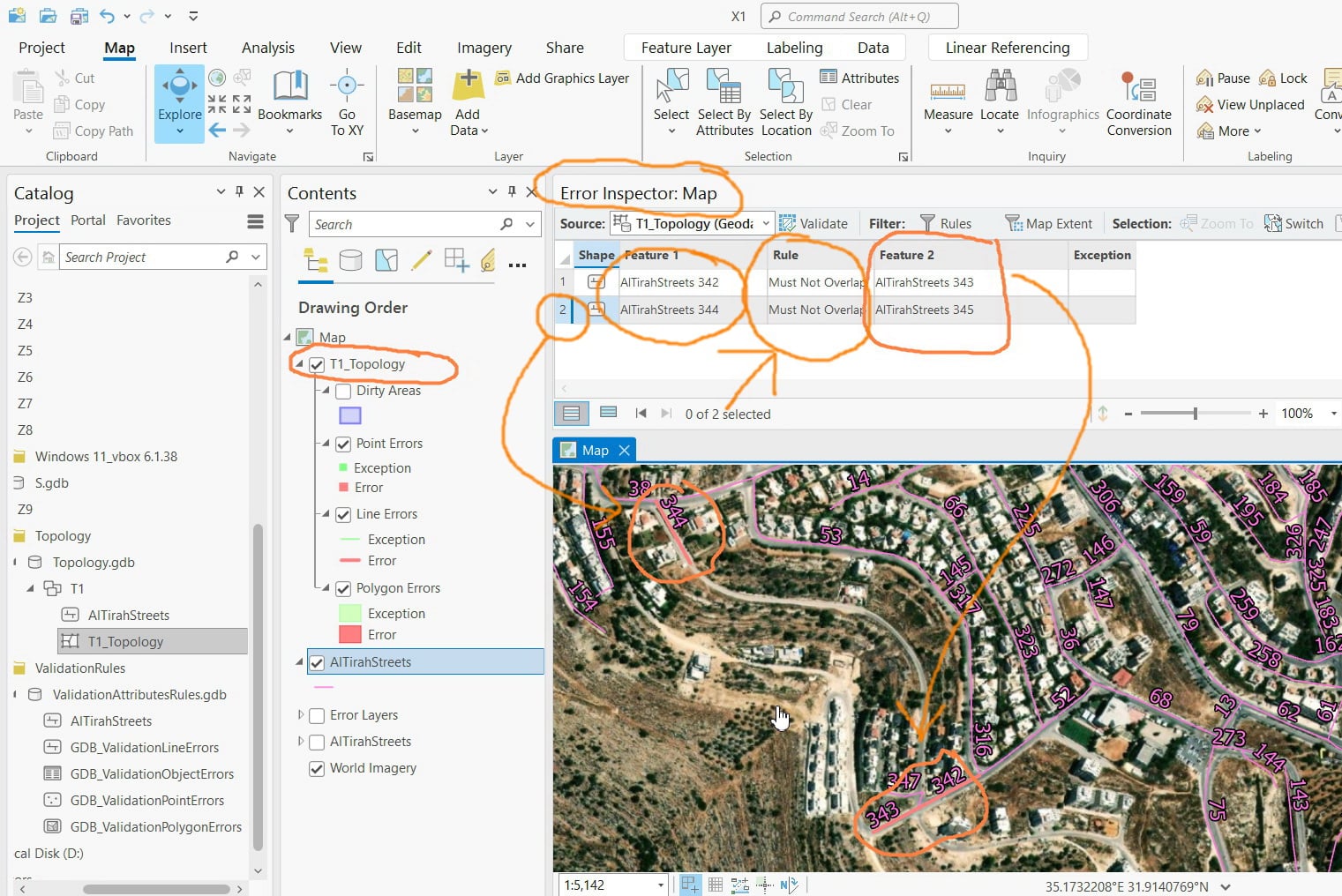
Task: Enable the Dirty Areas checkbox
Action: point(343,391)
